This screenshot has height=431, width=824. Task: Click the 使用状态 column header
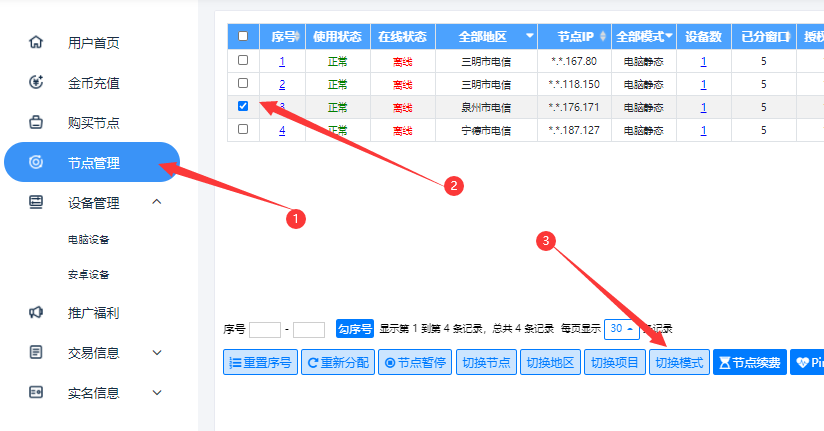pos(338,36)
